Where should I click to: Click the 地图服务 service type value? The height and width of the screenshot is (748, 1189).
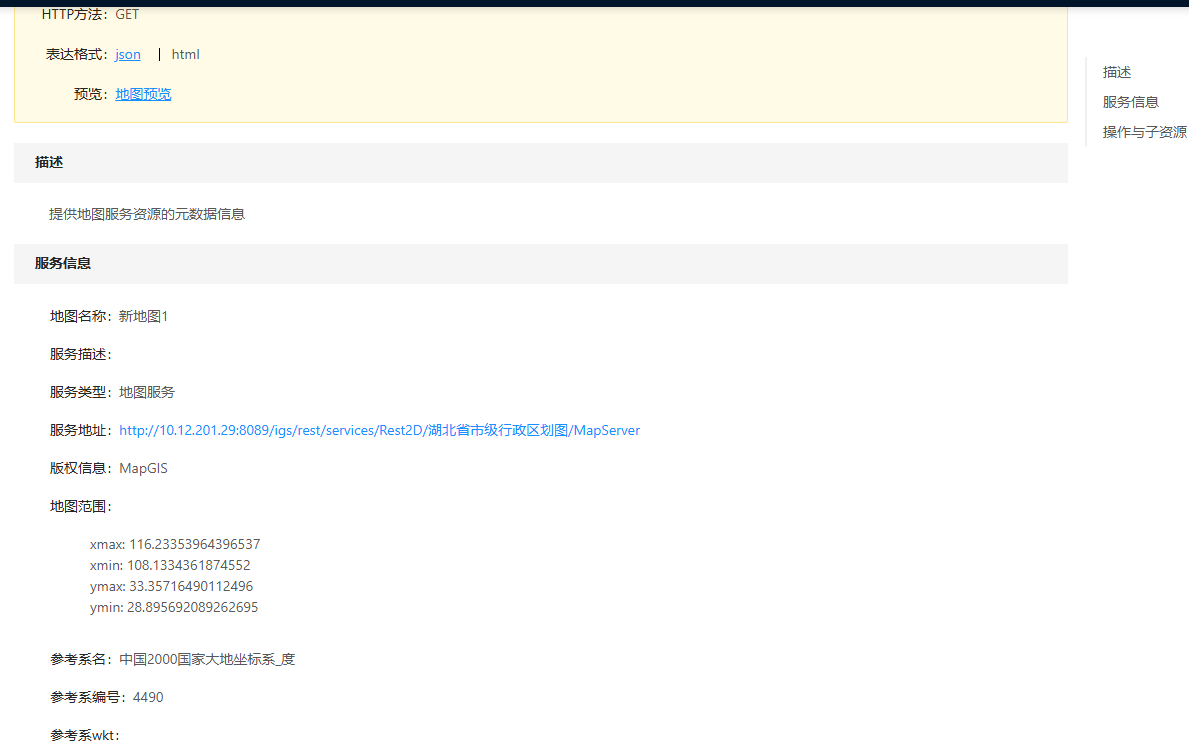(x=147, y=392)
